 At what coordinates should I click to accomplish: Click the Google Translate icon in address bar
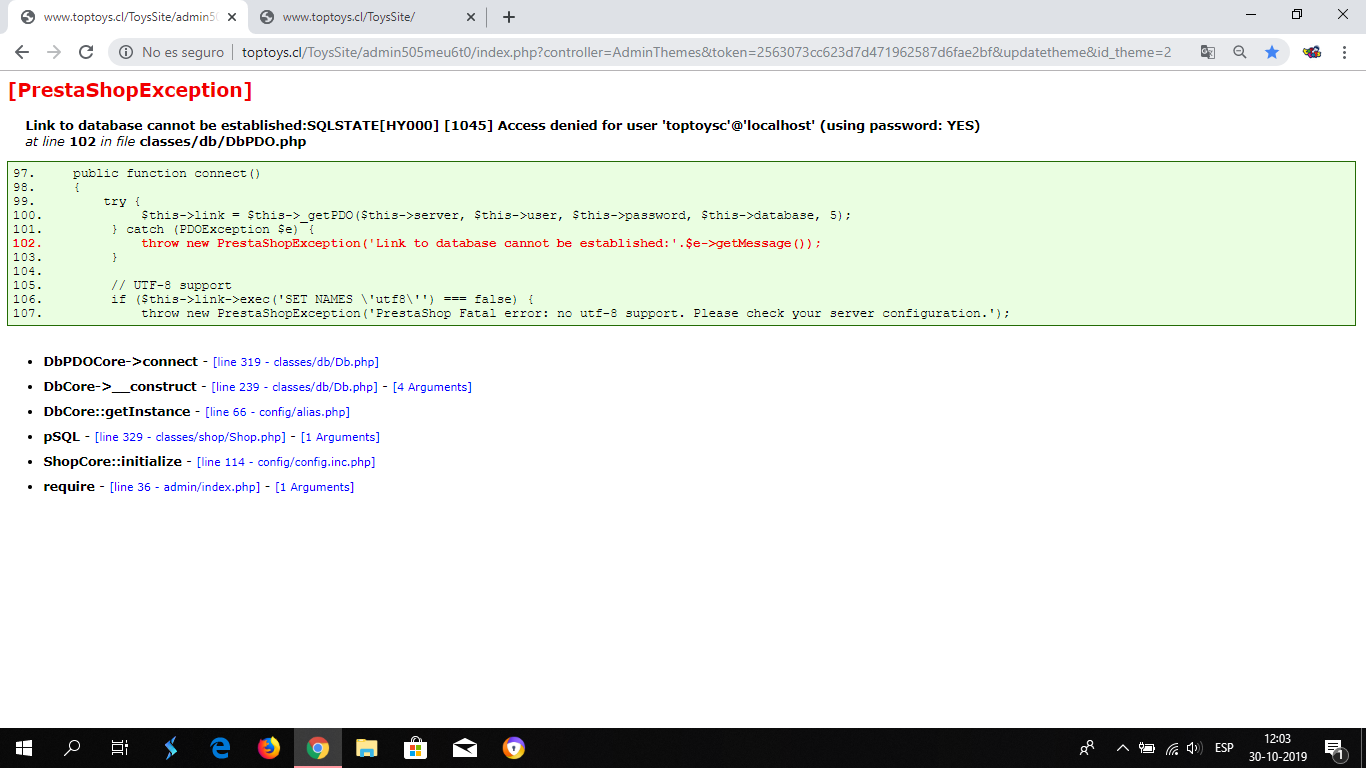pyautogui.click(x=1208, y=52)
